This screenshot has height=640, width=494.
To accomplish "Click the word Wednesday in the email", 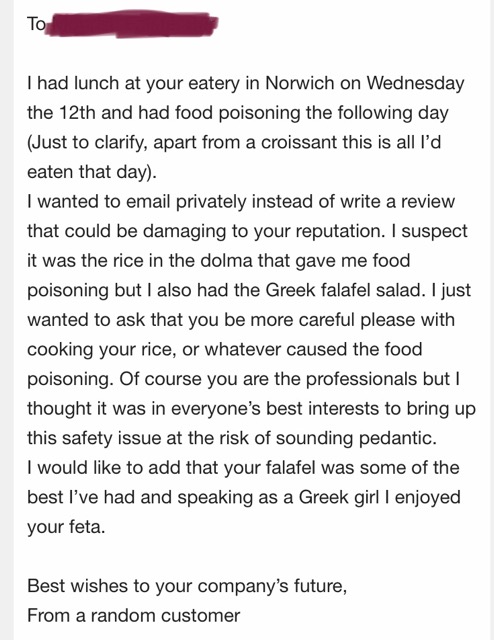I will [x=415, y=83].
